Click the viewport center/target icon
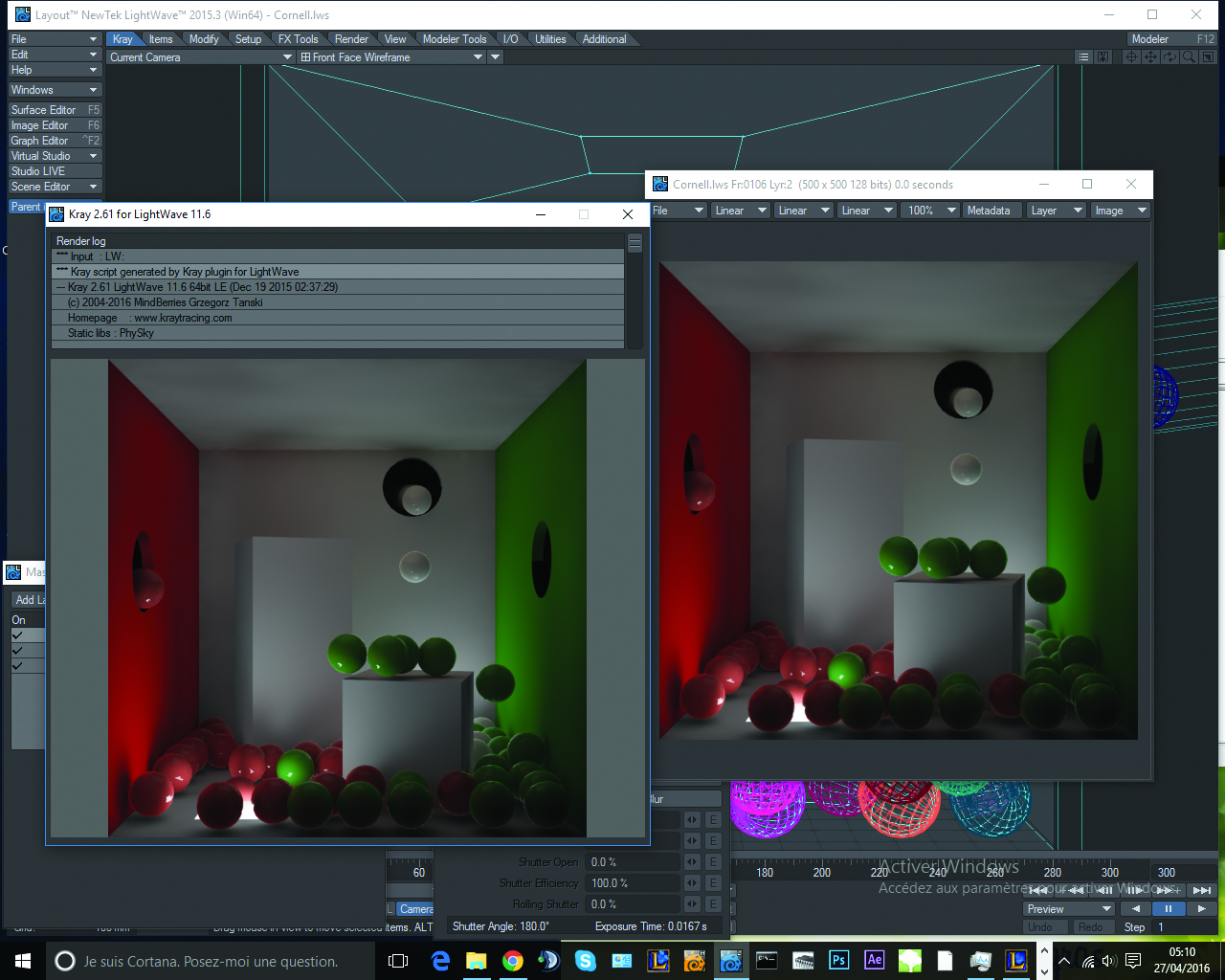The image size is (1225, 980). tap(1131, 57)
